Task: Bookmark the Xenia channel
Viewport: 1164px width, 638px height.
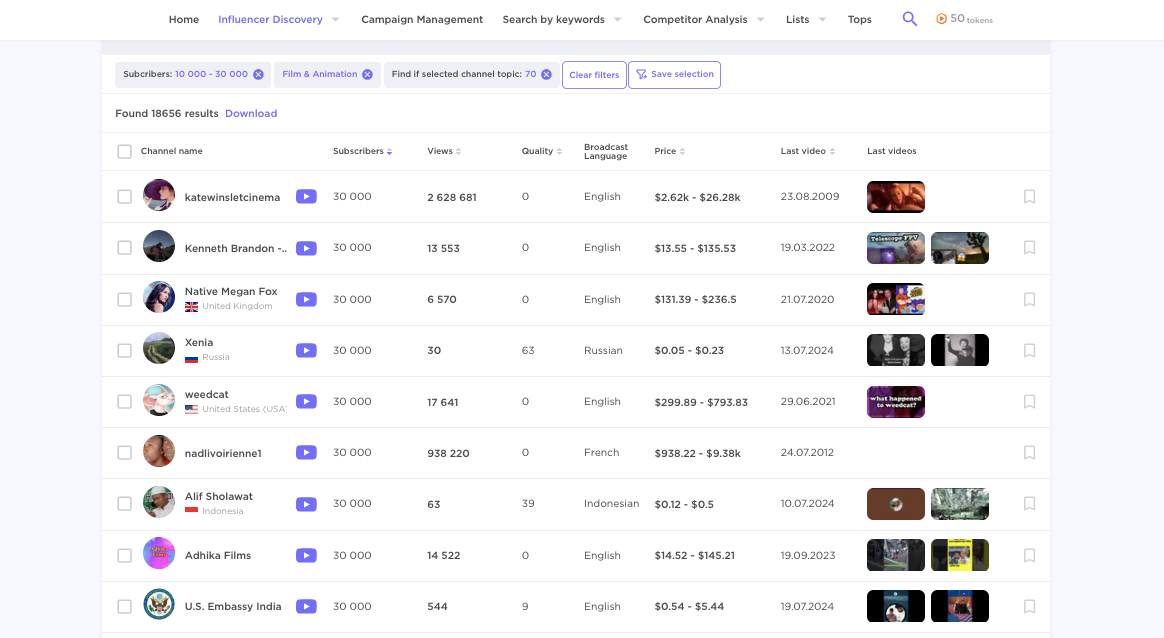Action: pyautogui.click(x=1029, y=350)
